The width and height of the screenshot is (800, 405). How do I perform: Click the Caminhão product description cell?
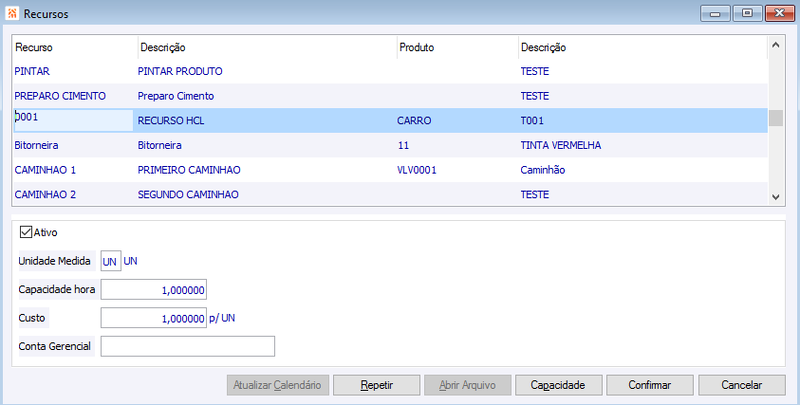pos(543,170)
